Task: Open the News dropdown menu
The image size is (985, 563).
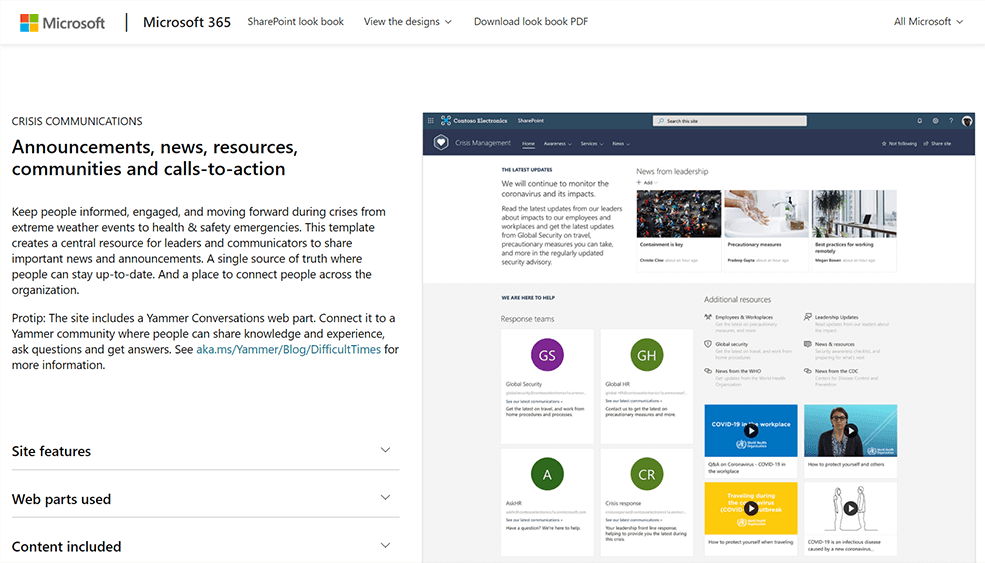Action: click(x=621, y=143)
